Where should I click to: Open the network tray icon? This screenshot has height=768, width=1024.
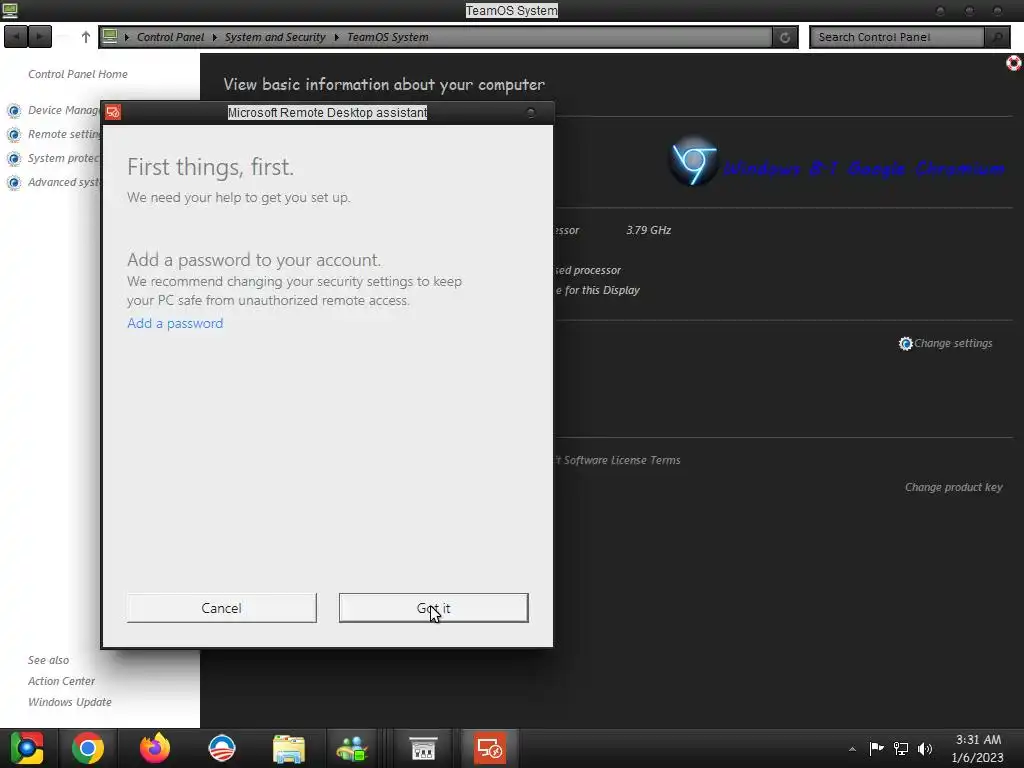click(x=901, y=748)
